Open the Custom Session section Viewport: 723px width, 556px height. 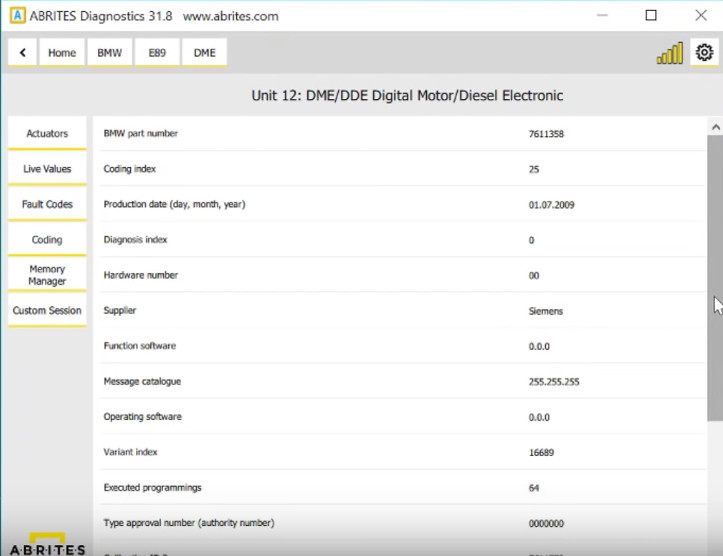[x=47, y=310]
